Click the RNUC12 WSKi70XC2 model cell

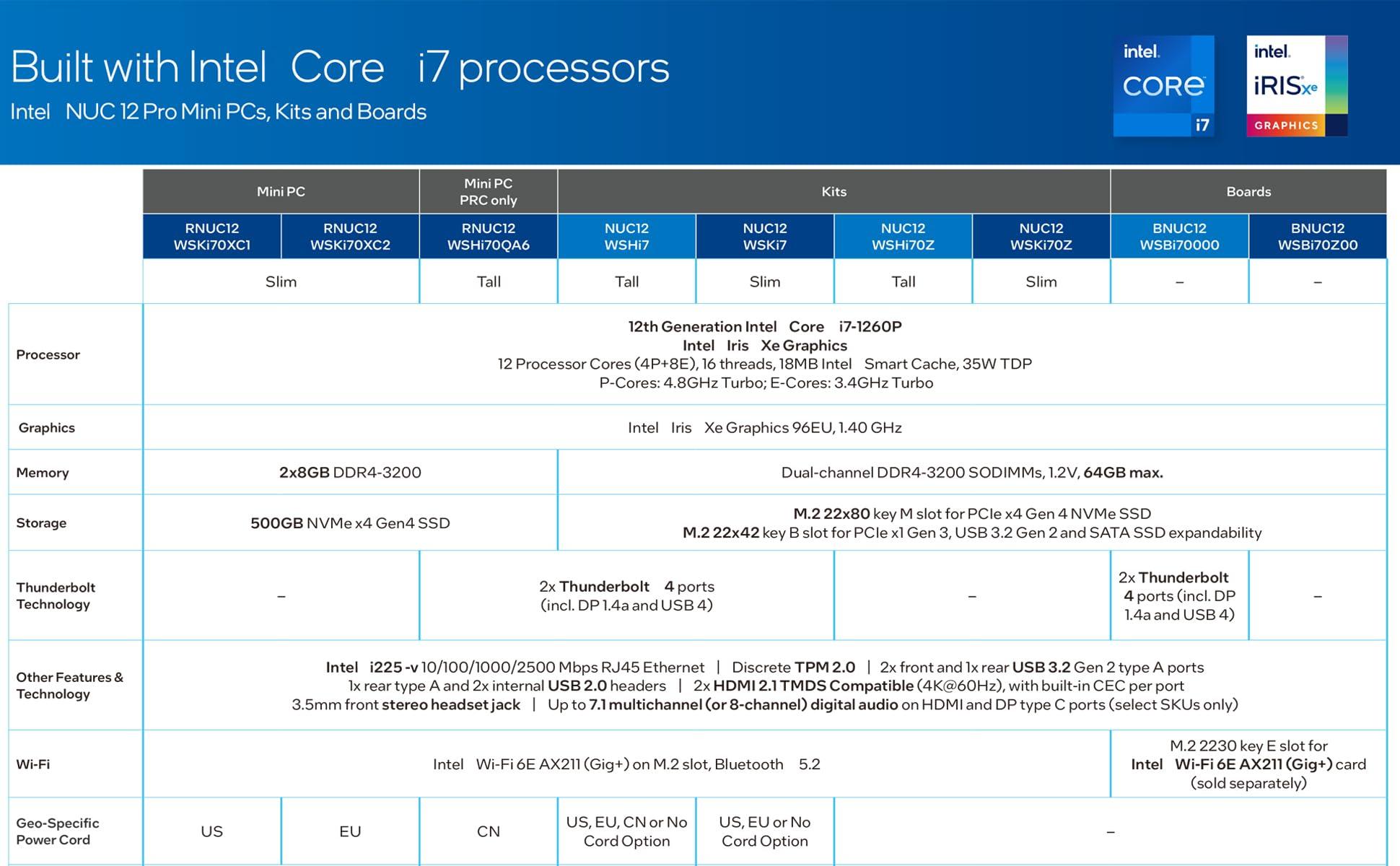click(350, 237)
